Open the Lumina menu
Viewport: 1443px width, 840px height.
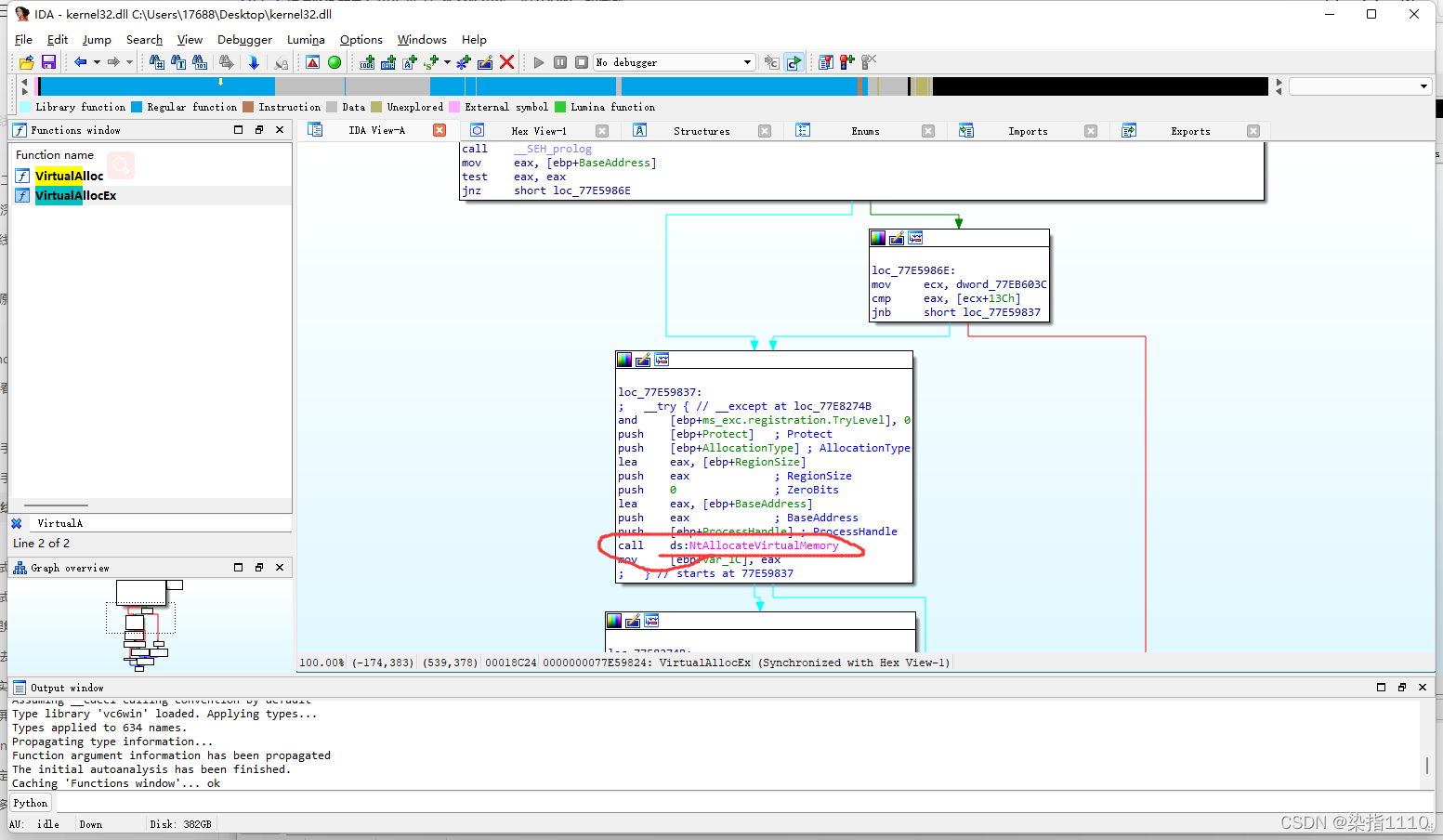(306, 40)
